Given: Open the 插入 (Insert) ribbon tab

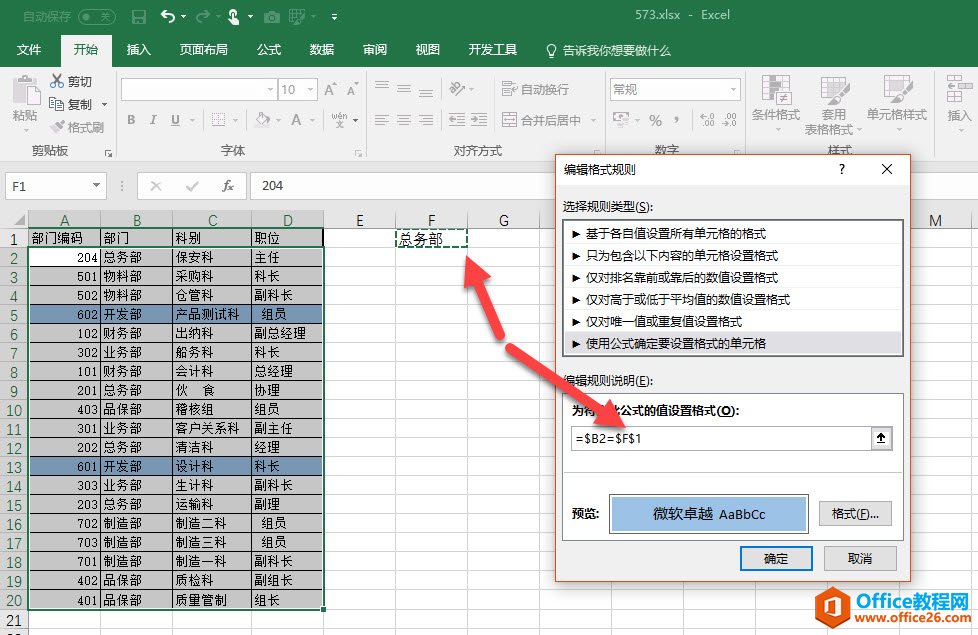Looking at the screenshot, I should pos(139,50).
